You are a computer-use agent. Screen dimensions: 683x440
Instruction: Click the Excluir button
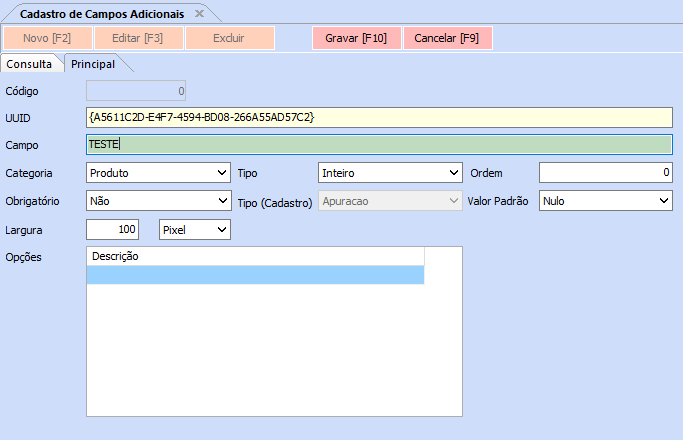[x=228, y=38]
